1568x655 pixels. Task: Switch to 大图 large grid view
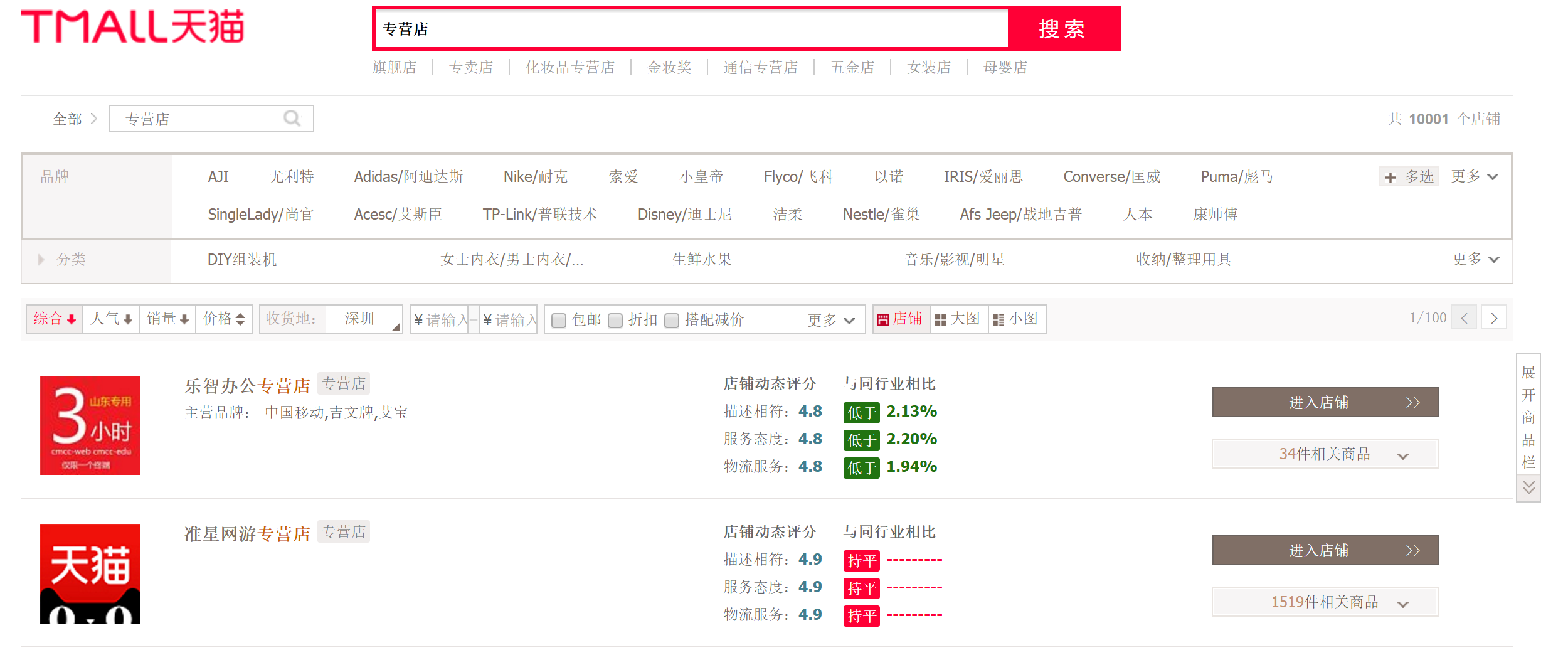coord(958,319)
